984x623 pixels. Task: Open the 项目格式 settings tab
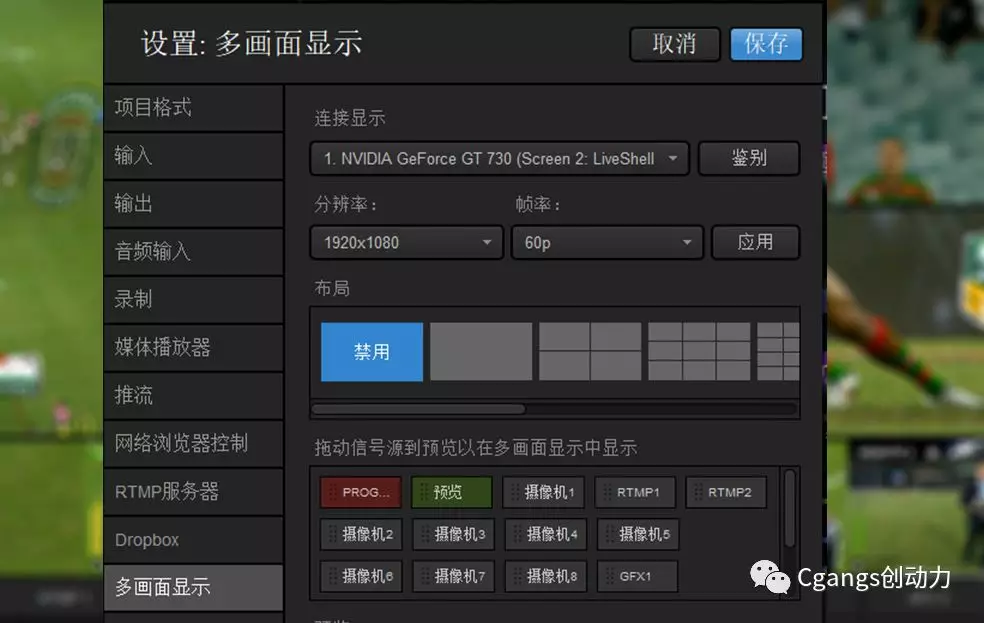193,108
